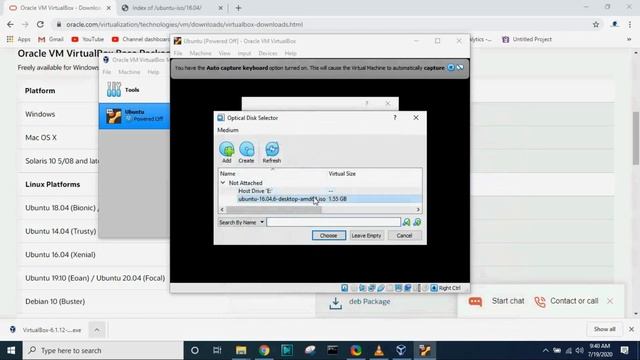
Task: Click the taskbar search box
Action: pyautogui.click(x=103, y=351)
